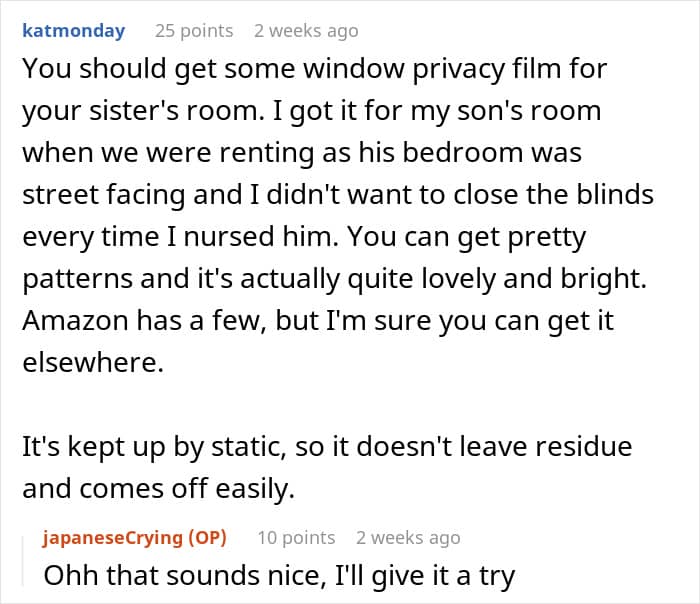Click the (OP) tag beside japaneseCrying
The height and width of the screenshot is (604, 700).
coord(208,538)
